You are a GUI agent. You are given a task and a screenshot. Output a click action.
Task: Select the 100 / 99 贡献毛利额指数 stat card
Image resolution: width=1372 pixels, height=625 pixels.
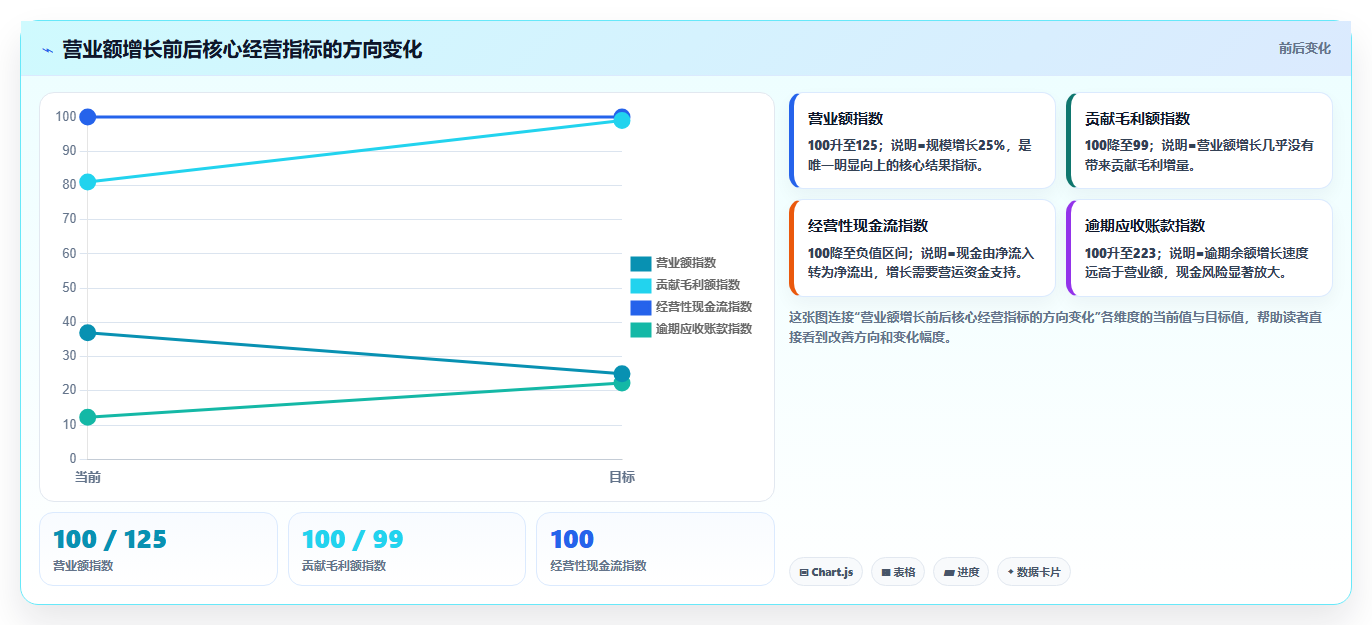407,549
